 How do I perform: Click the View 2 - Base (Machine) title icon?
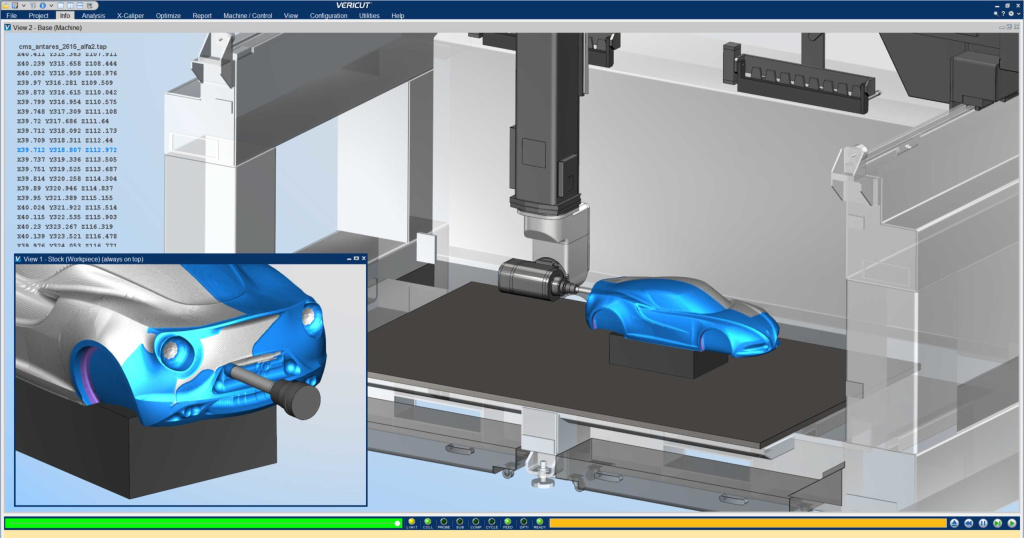click(x=8, y=27)
